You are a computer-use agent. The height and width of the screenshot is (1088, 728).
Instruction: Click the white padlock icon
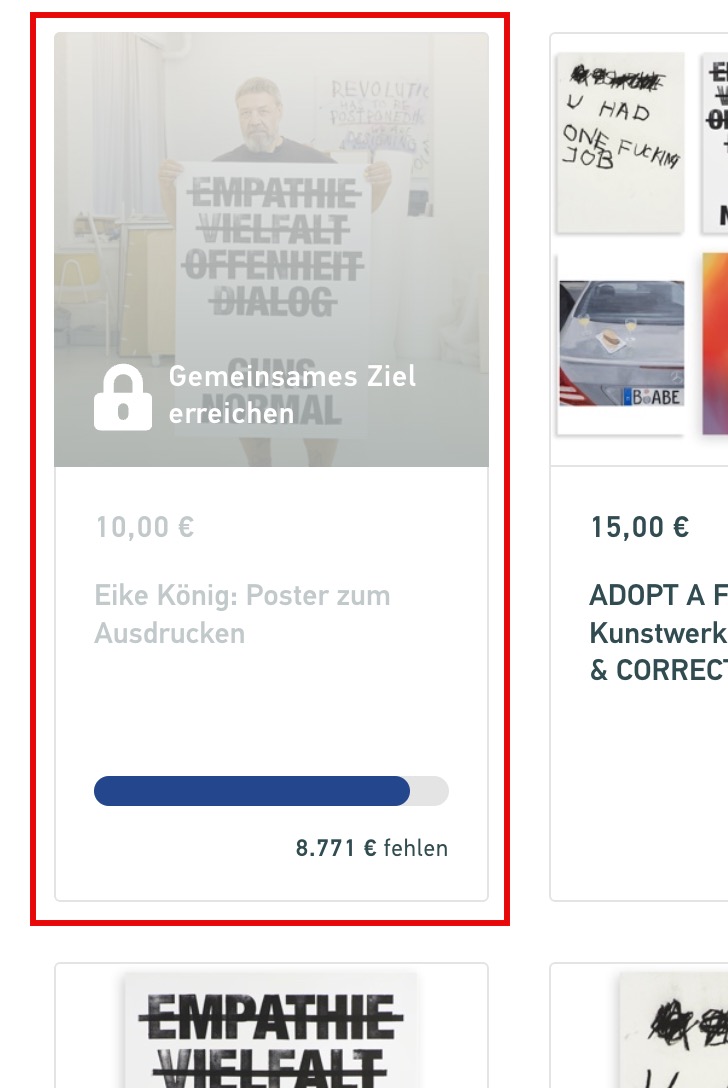click(123, 397)
